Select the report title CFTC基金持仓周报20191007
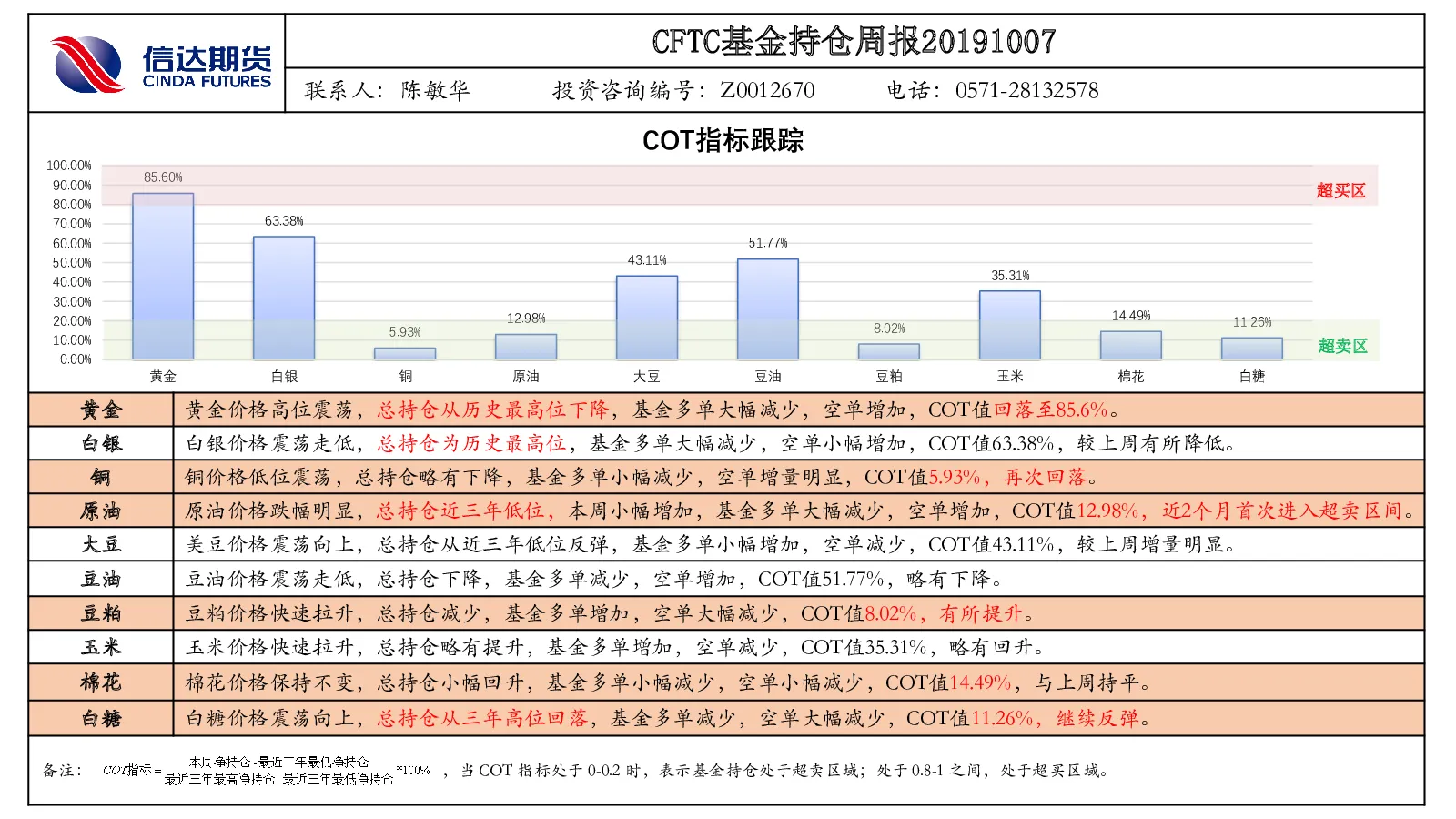Screen dimensions: 1456x819 click(x=854, y=41)
